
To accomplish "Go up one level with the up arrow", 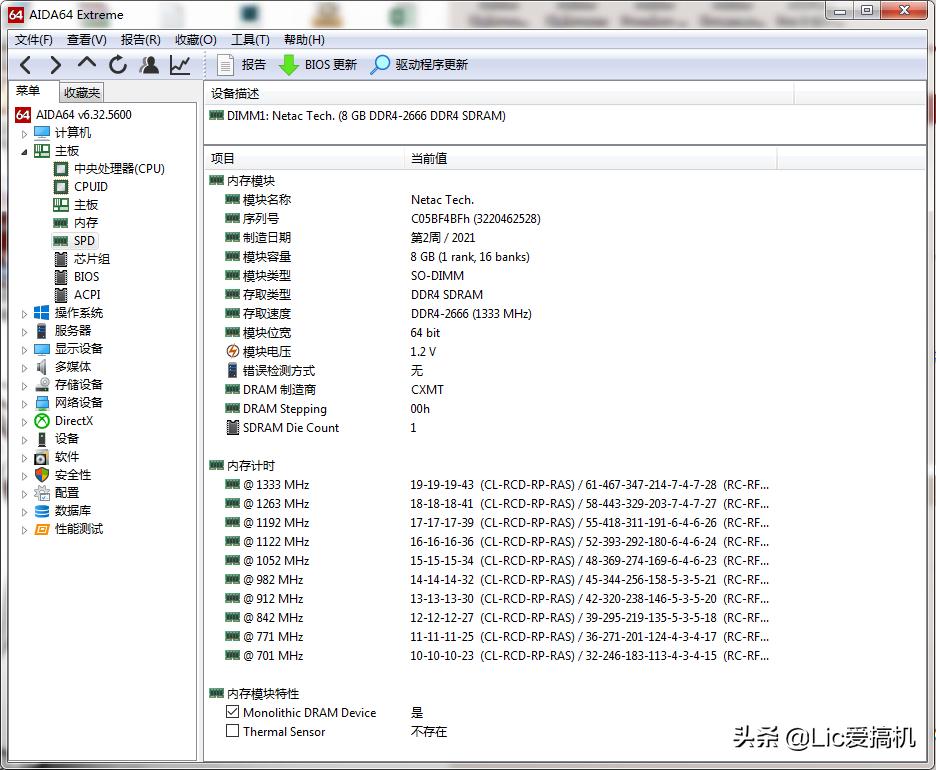I will tap(87, 63).
